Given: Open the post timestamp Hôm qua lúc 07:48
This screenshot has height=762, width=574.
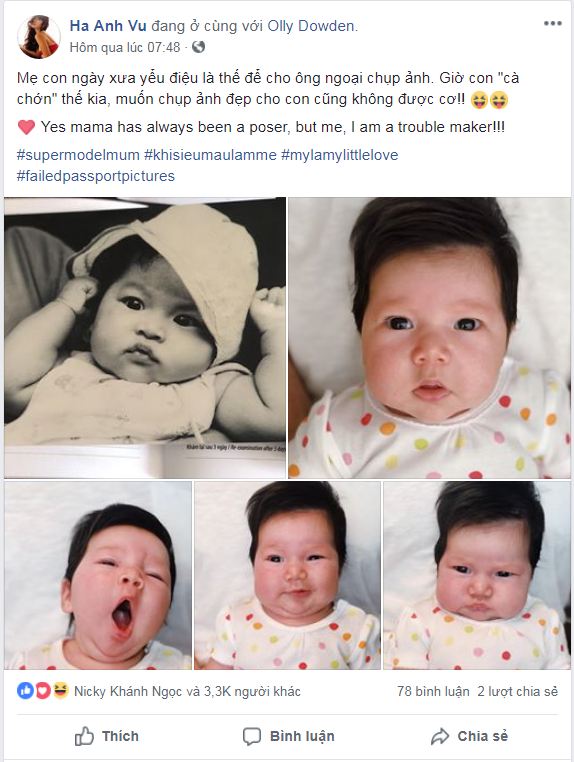Looking at the screenshot, I should tap(125, 47).
